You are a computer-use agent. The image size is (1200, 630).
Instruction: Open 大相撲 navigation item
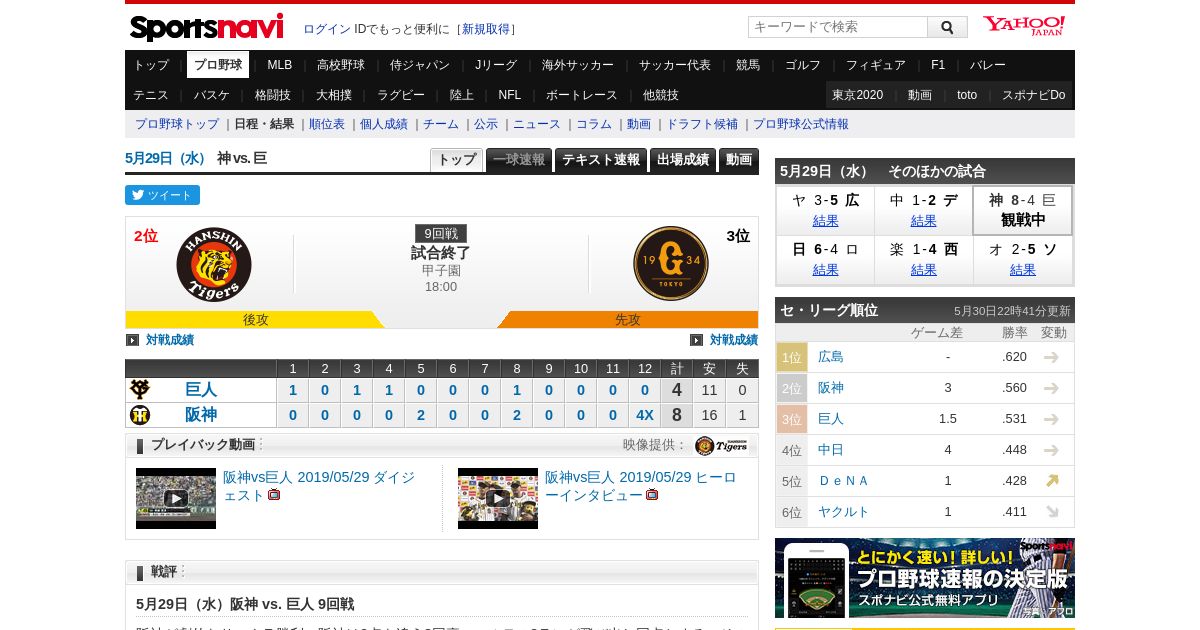334,95
